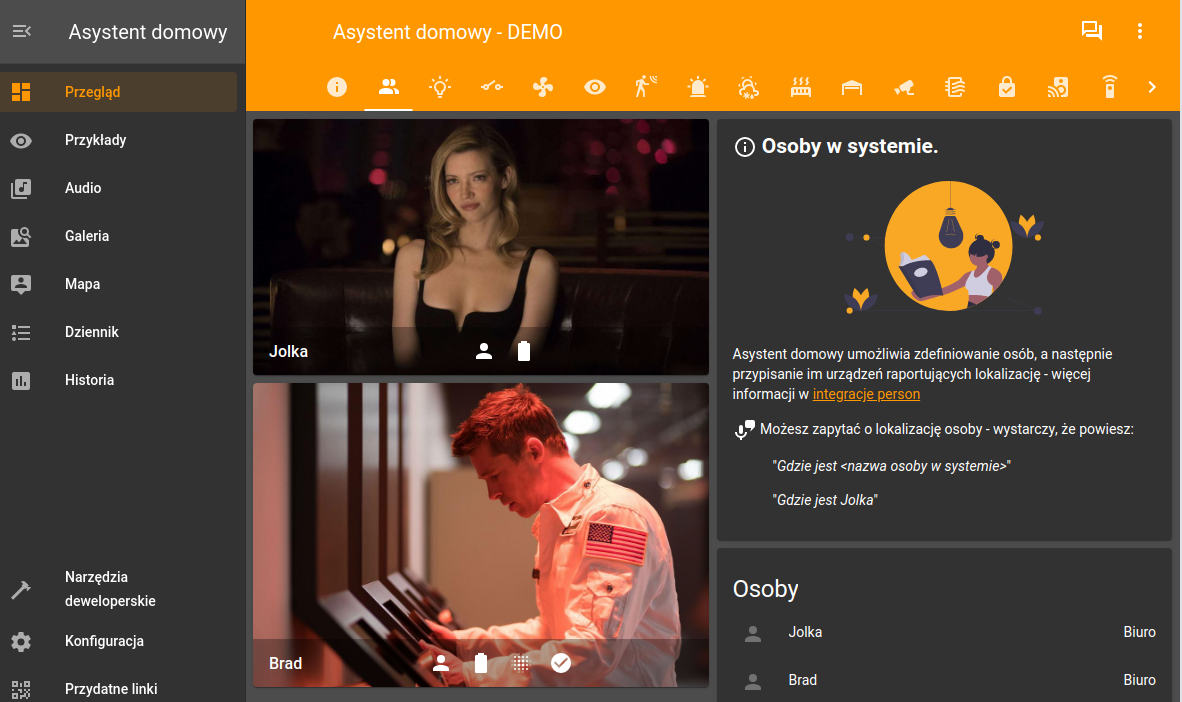Image resolution: width=1182 pixels, height=702 pixels.
Task: Go to Przykłady in the sidebar
Action: [x=118, y=140]
